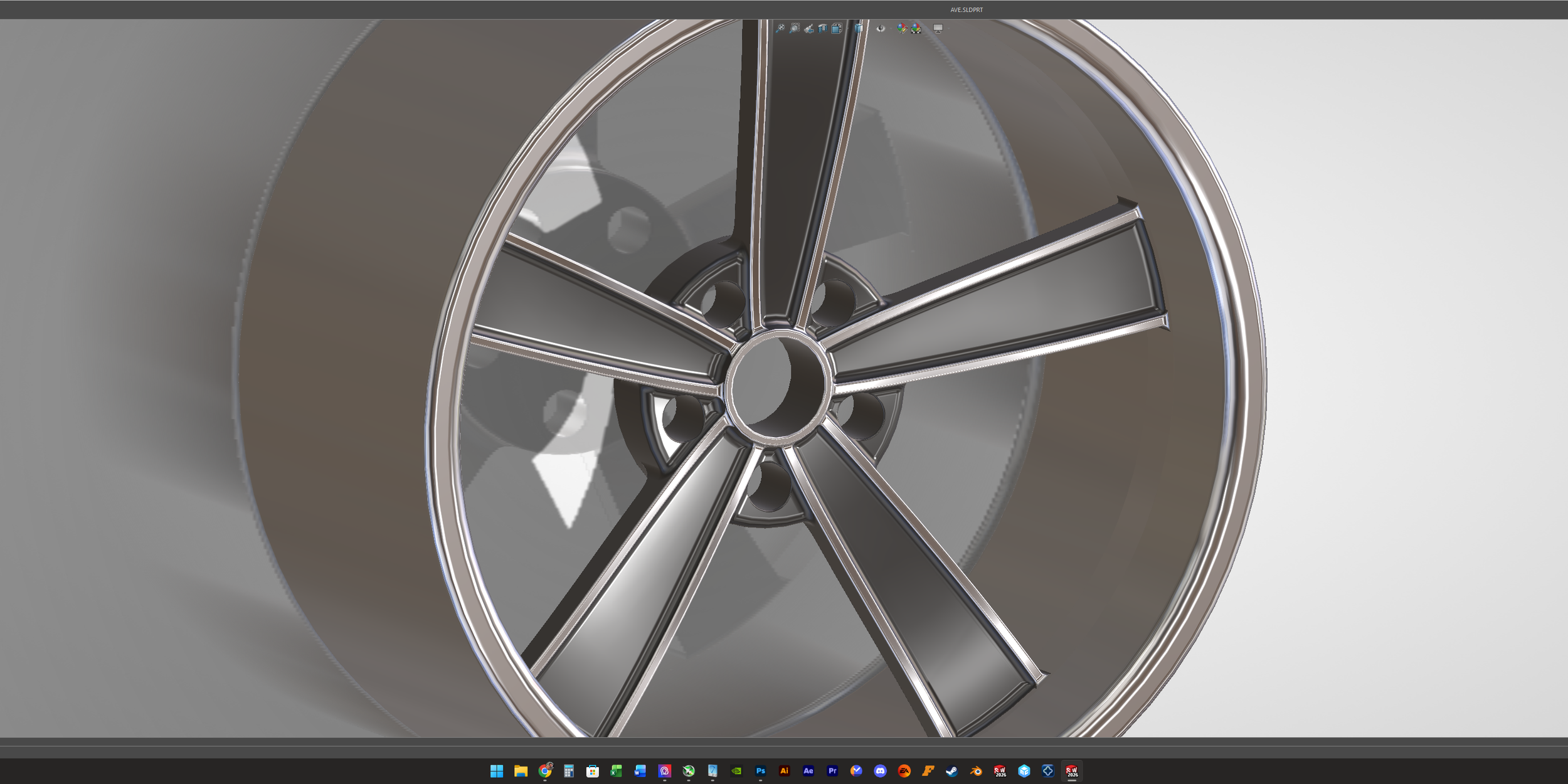Open the EA app taskbar icon
The height and width of the screenshot is (784, 1568).
904,771
